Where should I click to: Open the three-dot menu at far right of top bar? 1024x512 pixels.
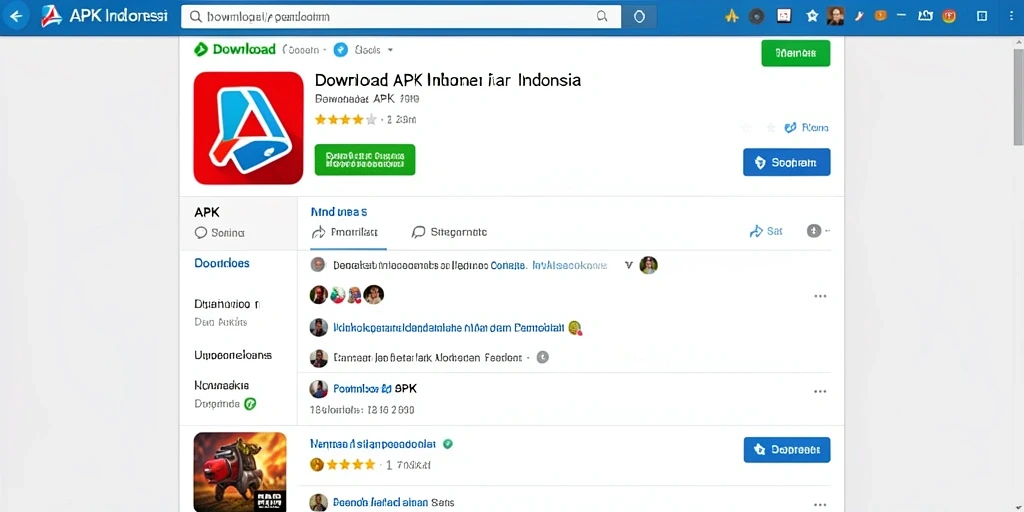pos(1013,16)
